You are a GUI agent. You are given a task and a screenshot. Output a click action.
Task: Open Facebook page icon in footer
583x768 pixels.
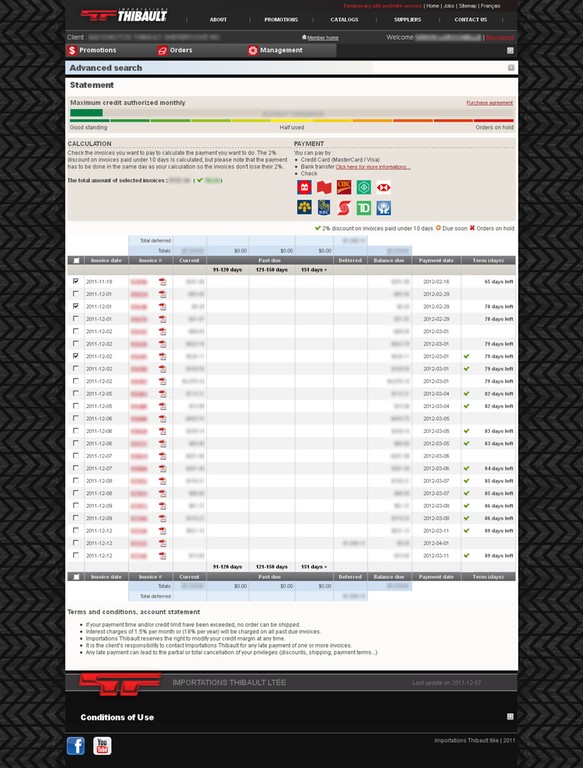click(x=76, y=745)
